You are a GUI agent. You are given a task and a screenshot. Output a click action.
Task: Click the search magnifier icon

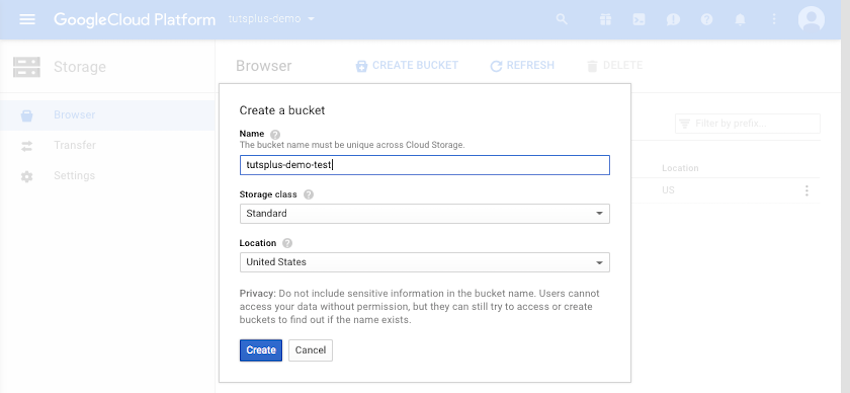[x=562, y=20]
